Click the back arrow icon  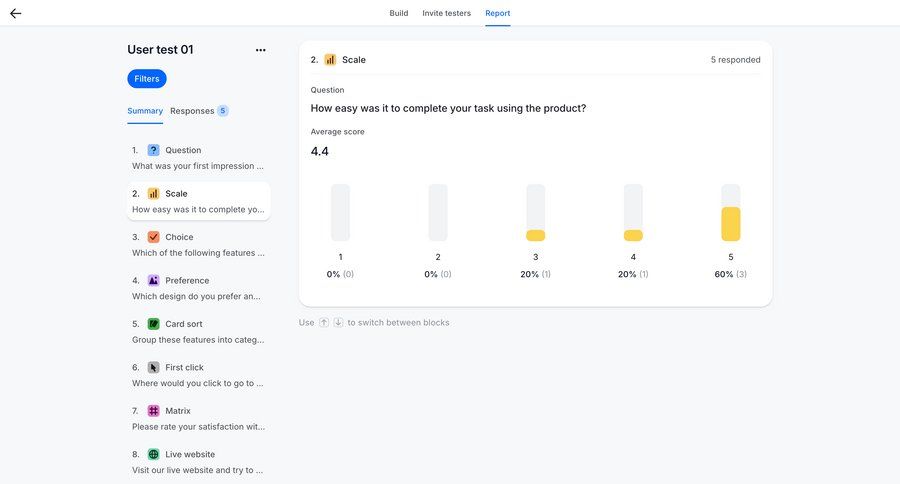15,13
